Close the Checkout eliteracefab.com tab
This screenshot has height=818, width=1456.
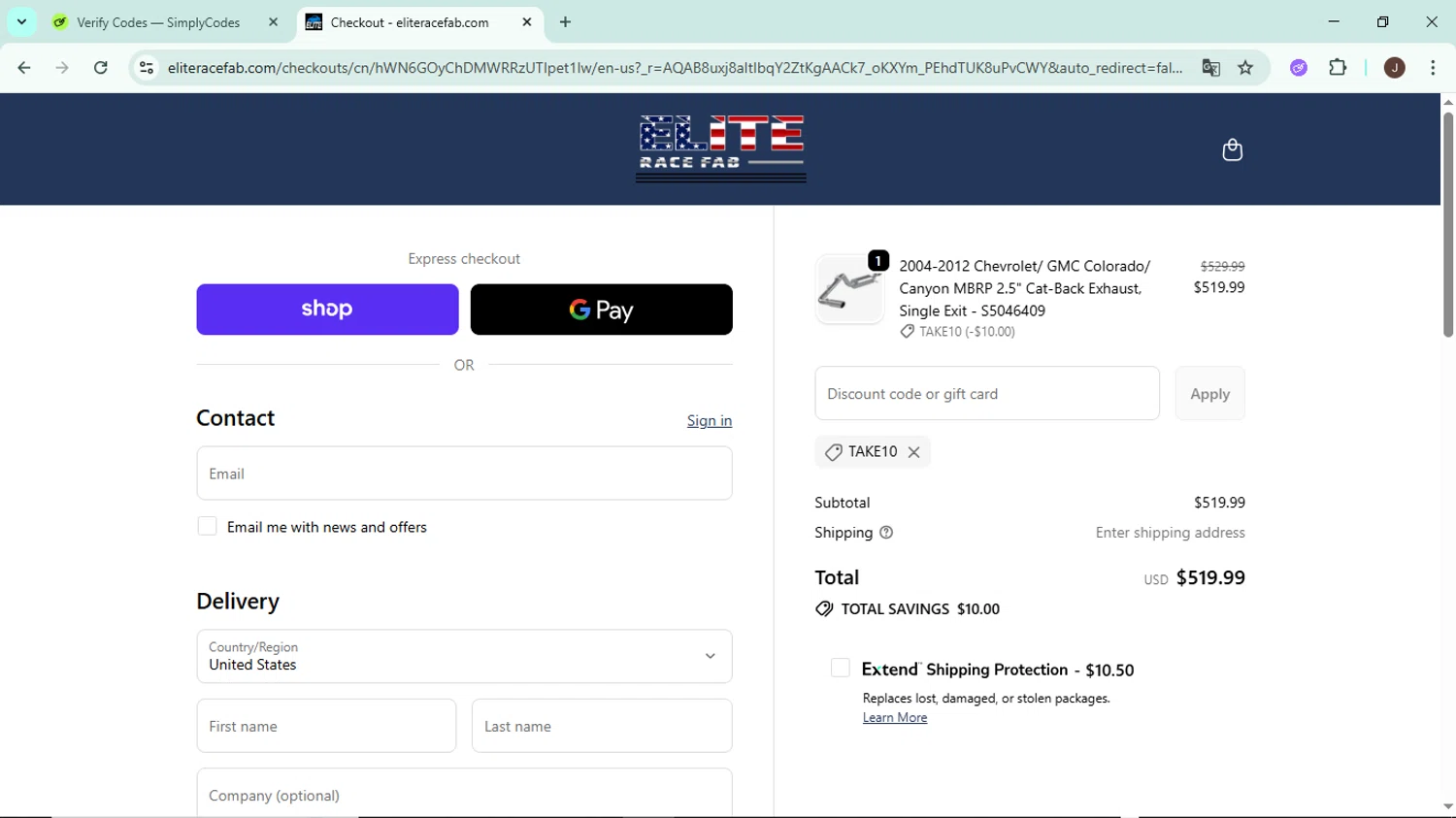coord(527,21)
